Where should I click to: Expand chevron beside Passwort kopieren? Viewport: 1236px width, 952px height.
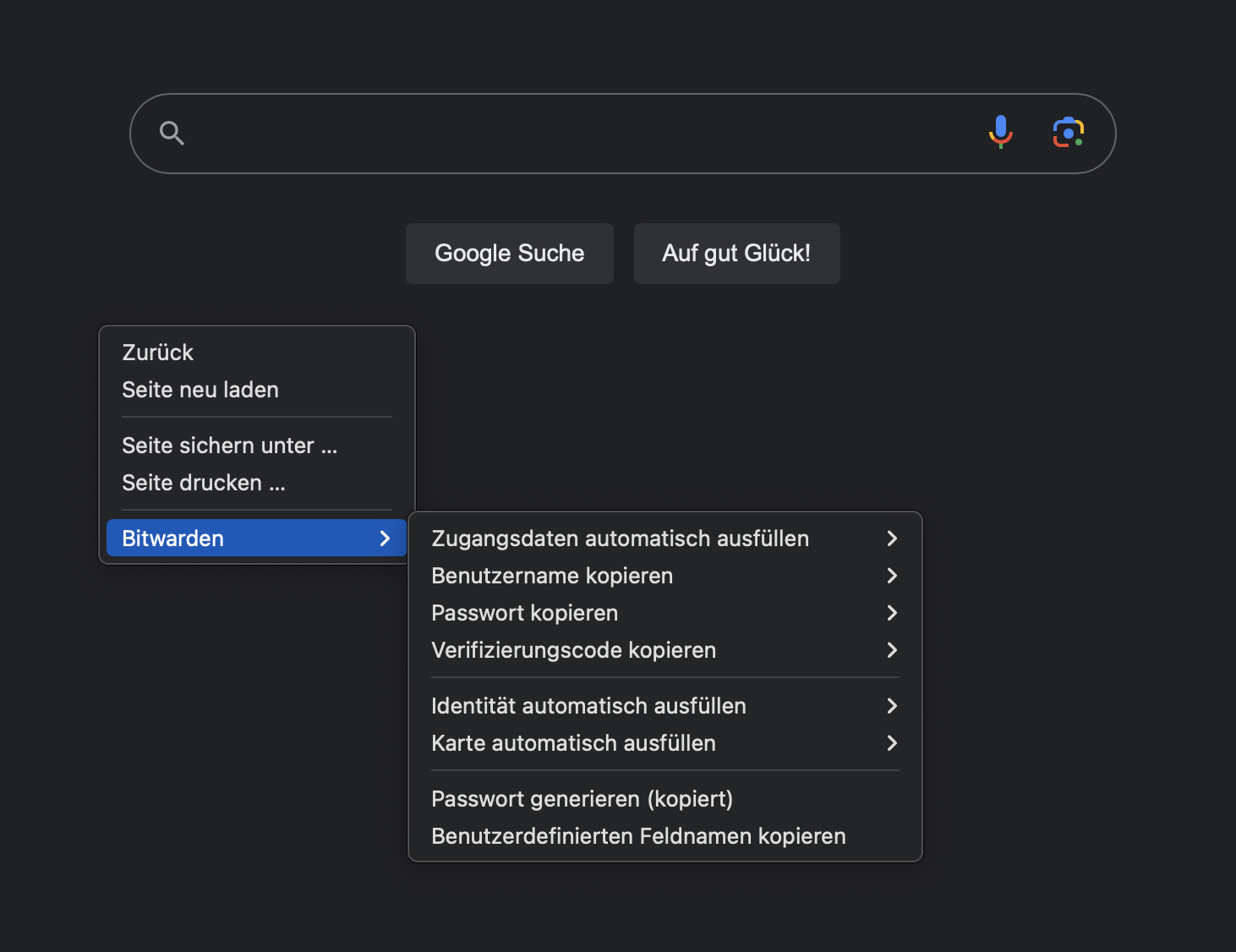tap(892, 613)
